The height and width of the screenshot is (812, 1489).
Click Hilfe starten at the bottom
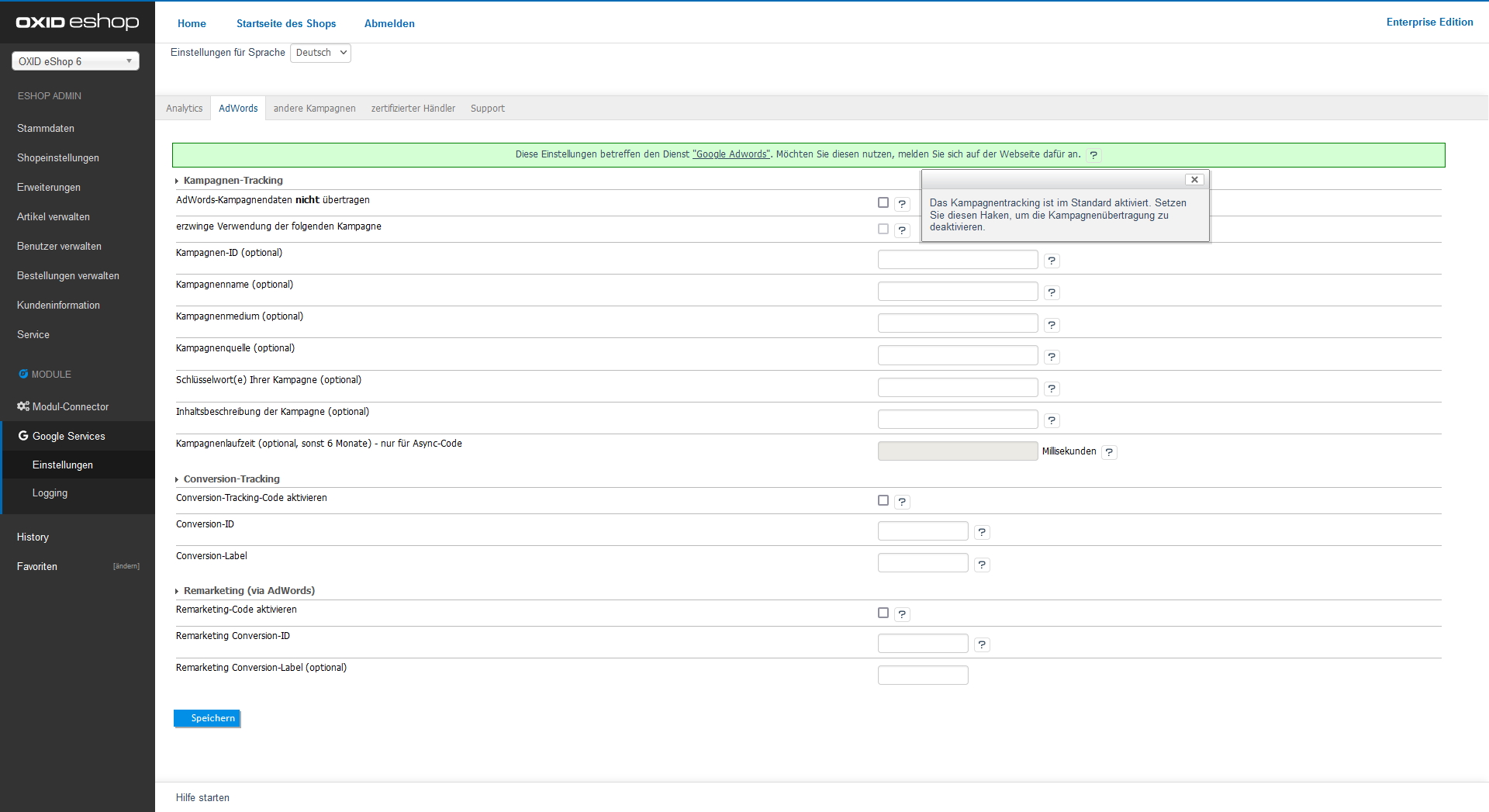coord(202,797)
